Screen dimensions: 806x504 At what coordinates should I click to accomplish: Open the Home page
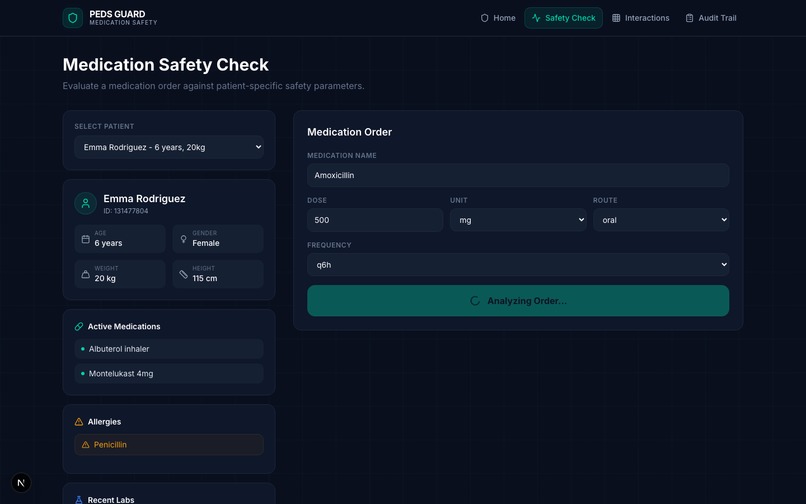pos(498,18)
